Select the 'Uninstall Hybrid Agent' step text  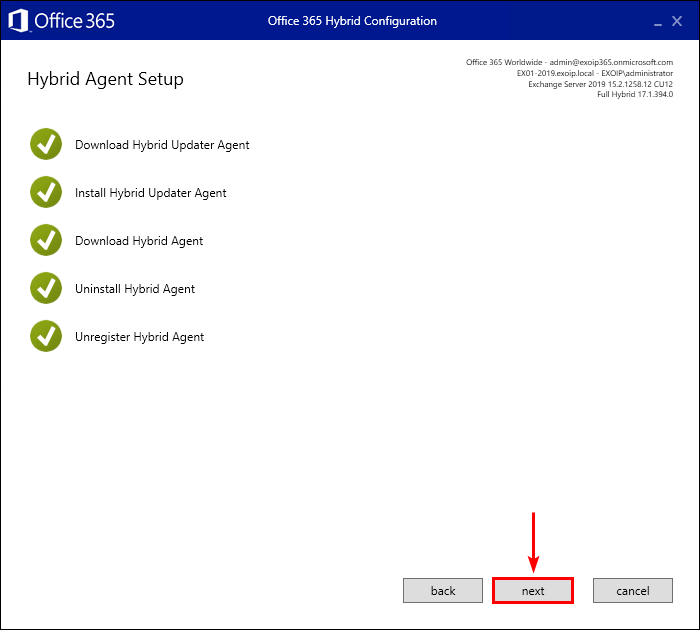(135, 289)
